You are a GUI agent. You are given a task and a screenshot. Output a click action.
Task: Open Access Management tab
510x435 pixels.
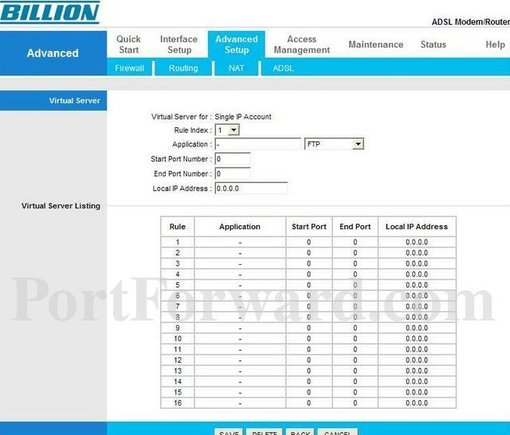point(302,44)
